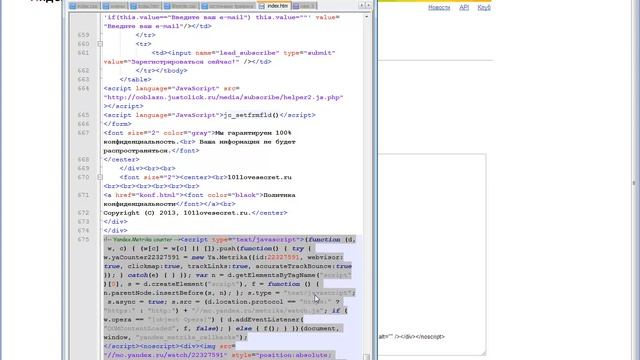
Task: Collapse the code fold at line 660
Action: pyautogui.click(x=100, y=44)
